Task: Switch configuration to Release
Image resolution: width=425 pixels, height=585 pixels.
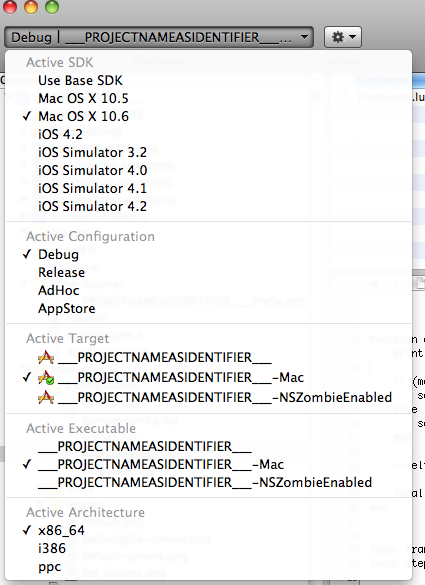Action: [x=62, y=272]
